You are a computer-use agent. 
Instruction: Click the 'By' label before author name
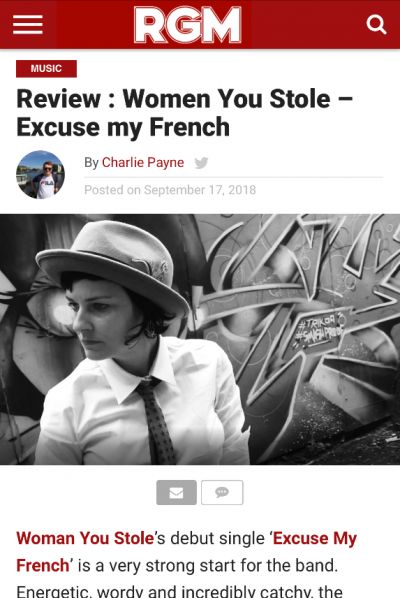[92, 163]
